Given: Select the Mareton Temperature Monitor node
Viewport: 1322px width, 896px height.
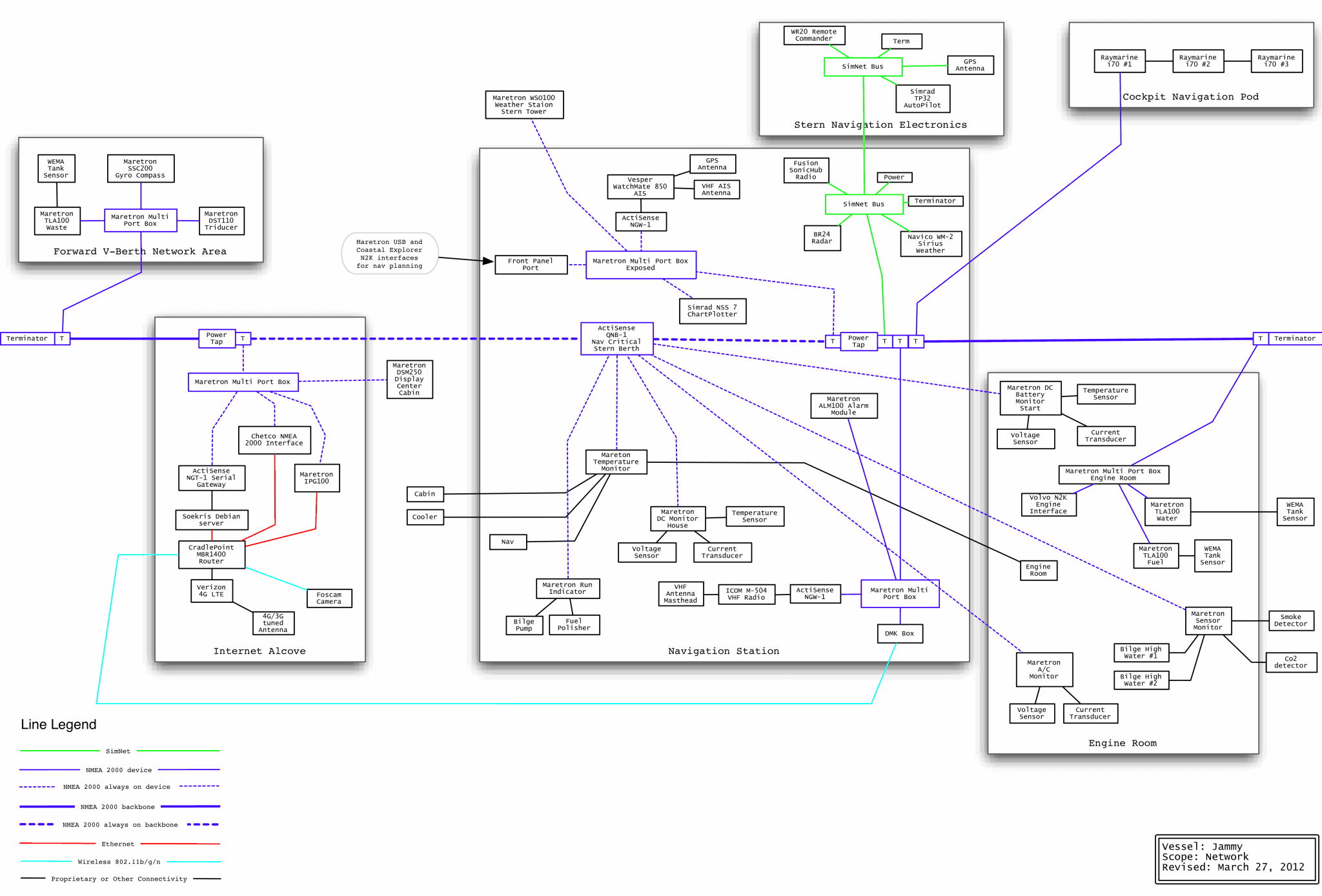Looking at the screenshot, I should pyautogui.click(x=616, y=462).
